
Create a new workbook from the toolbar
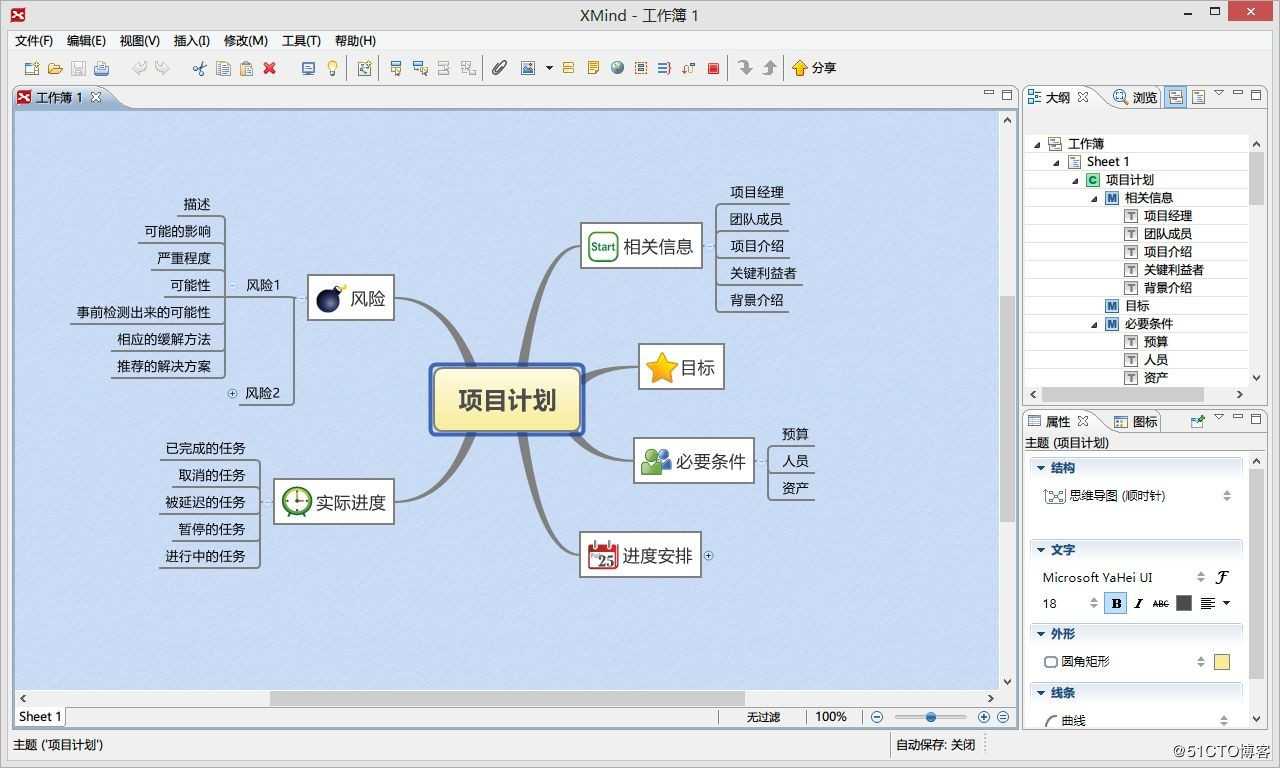click(x=31, y=68)
